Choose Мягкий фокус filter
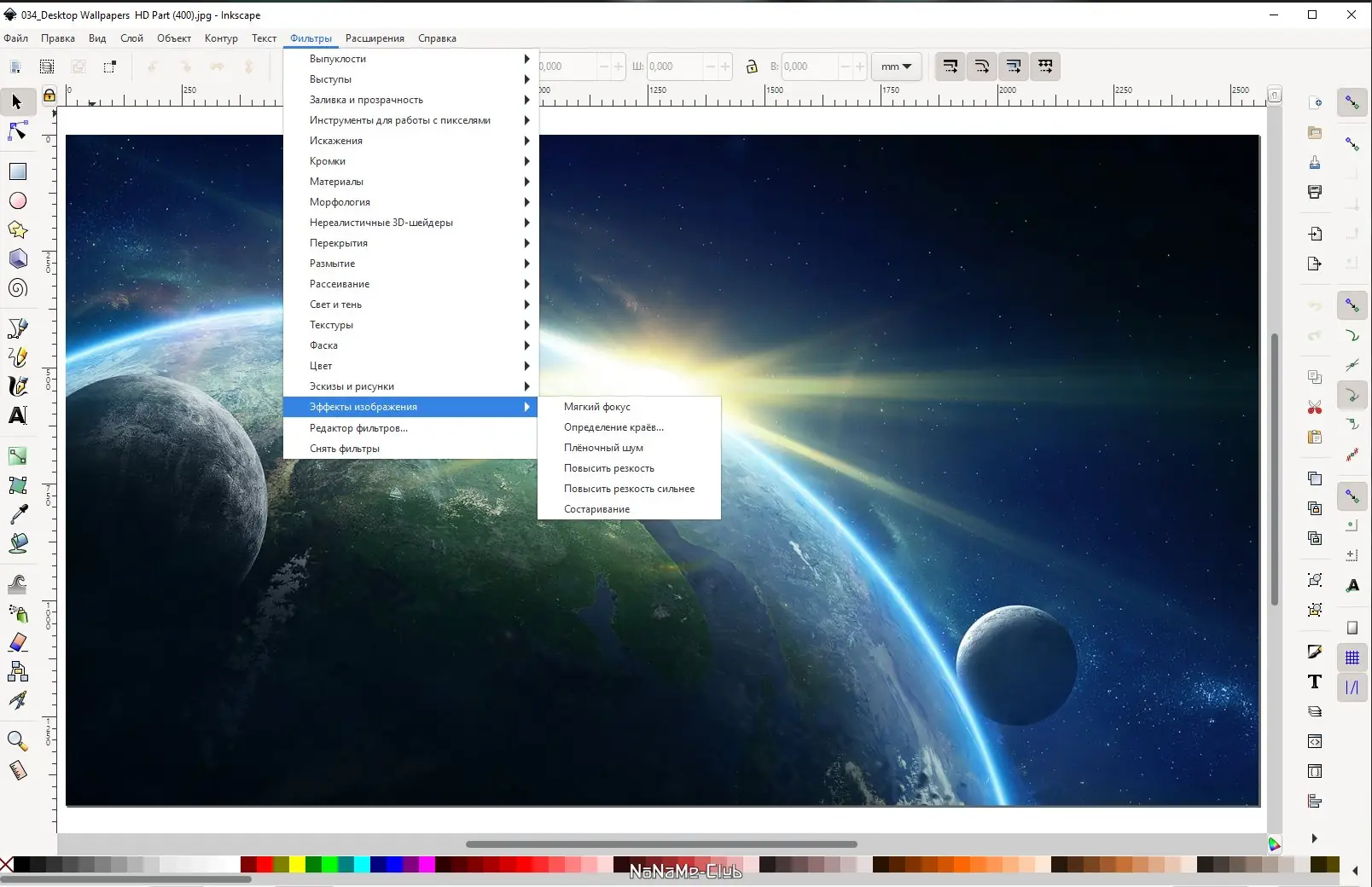The image size is (1372, 887). pos(597,407)
